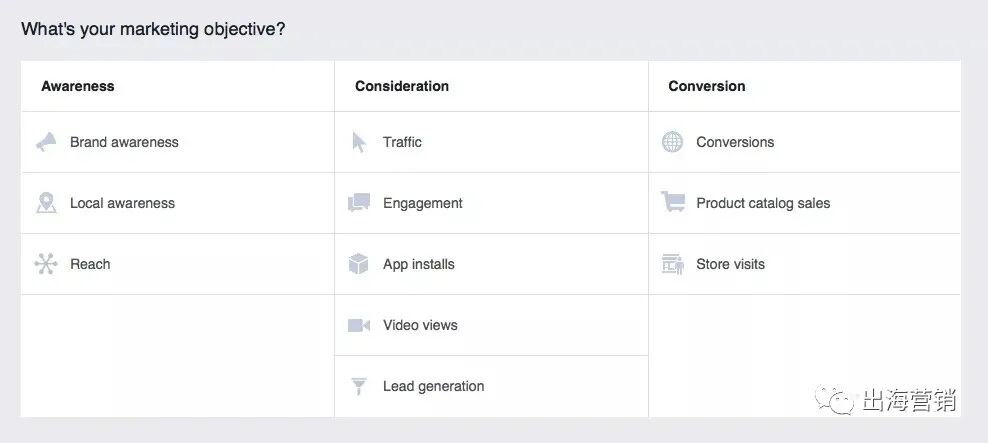Choose the Local awareness objective
988x443 pixels.
click(122, 203)
